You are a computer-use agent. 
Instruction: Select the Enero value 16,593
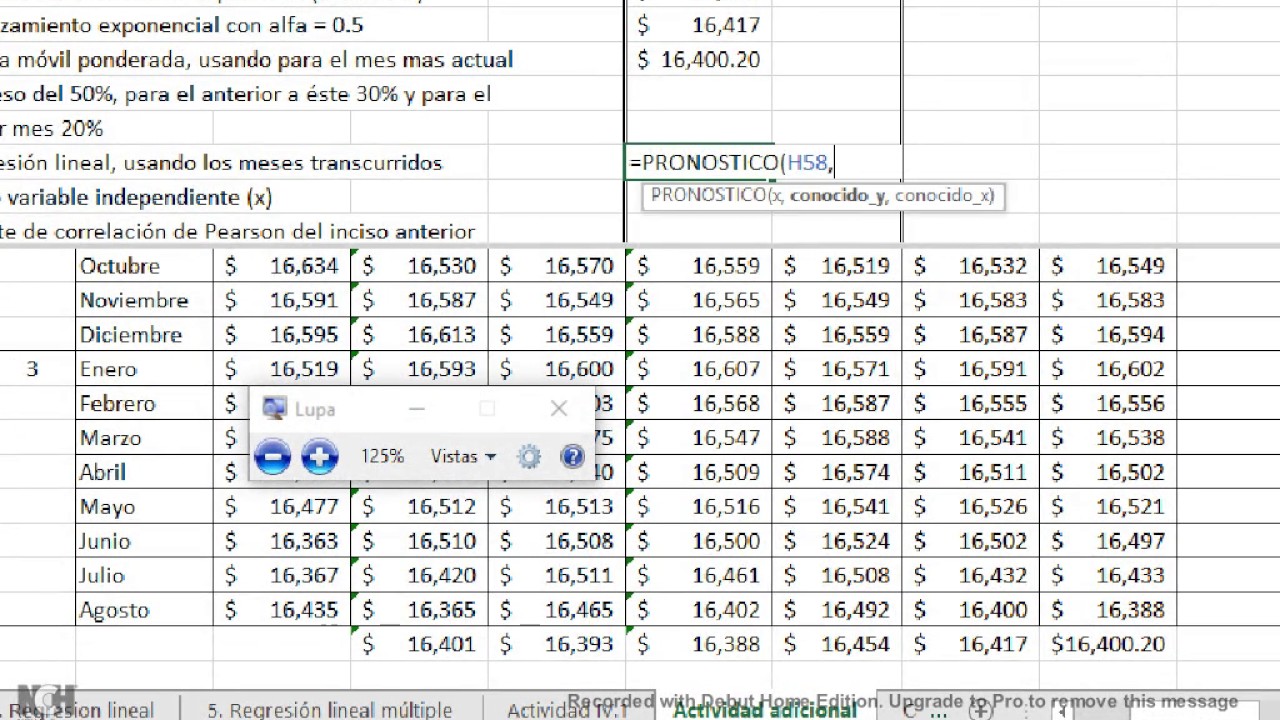pyautogui.click(x=420, y=369)
